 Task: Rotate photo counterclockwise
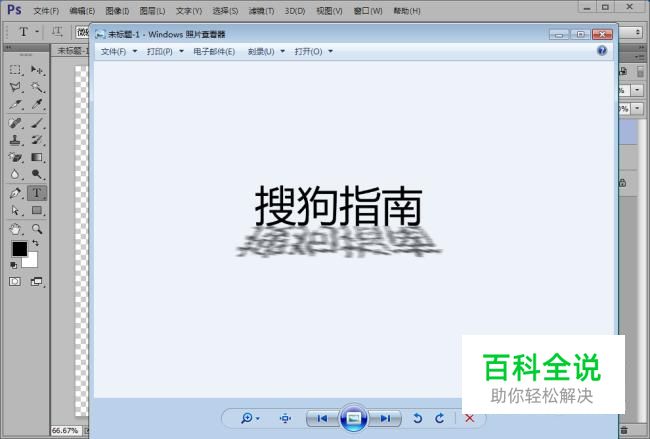(x=417, y=418)
